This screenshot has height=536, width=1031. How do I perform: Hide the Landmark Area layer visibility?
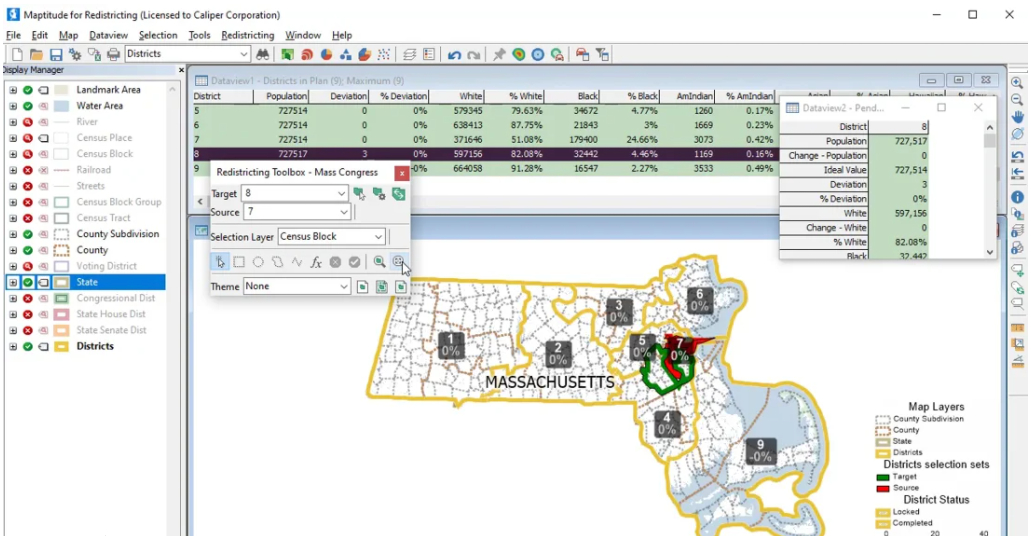(x=28, y=90)
